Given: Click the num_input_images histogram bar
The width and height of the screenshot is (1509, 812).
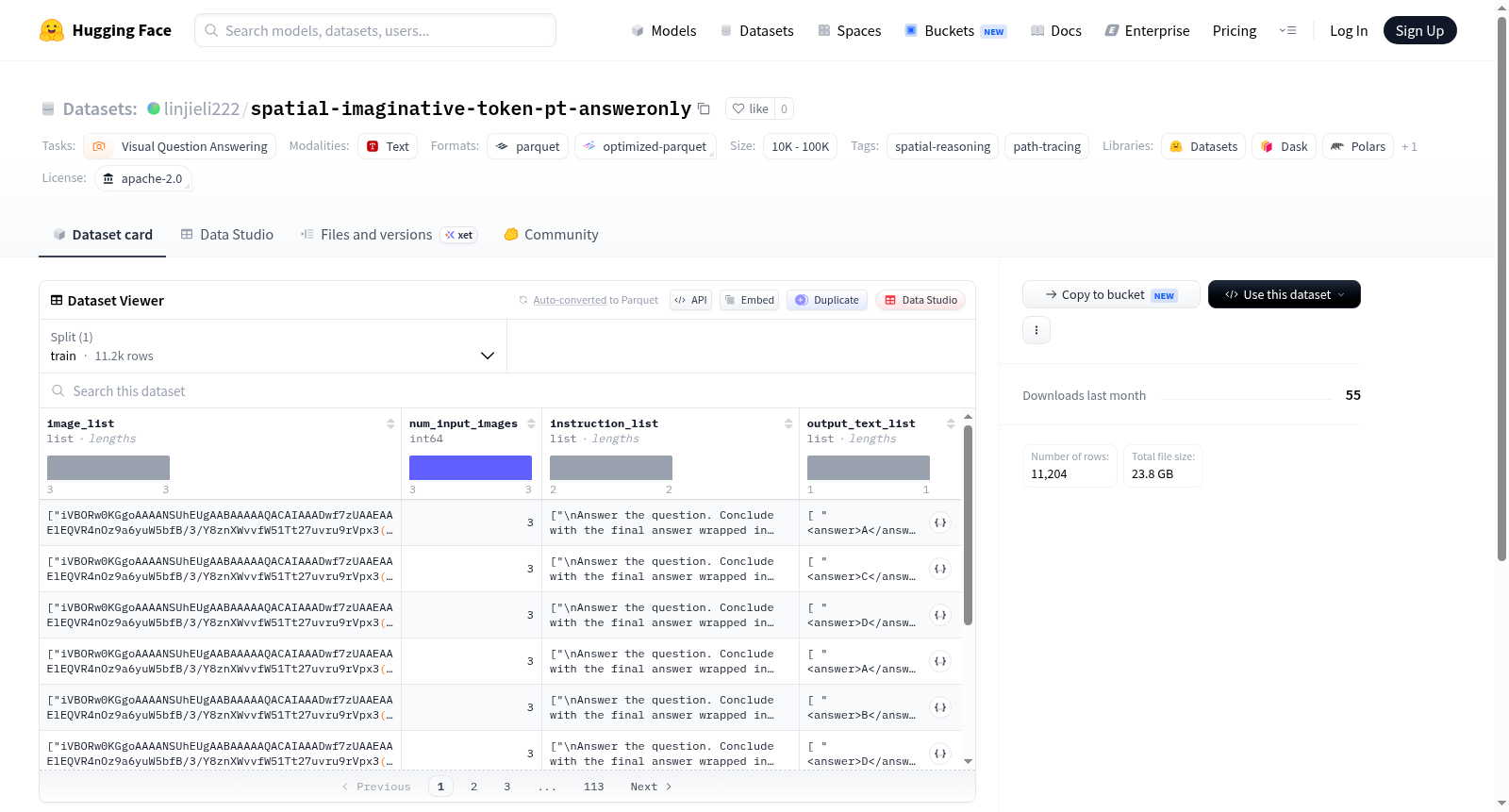Looking at the screenshot, I should (471, 468).
